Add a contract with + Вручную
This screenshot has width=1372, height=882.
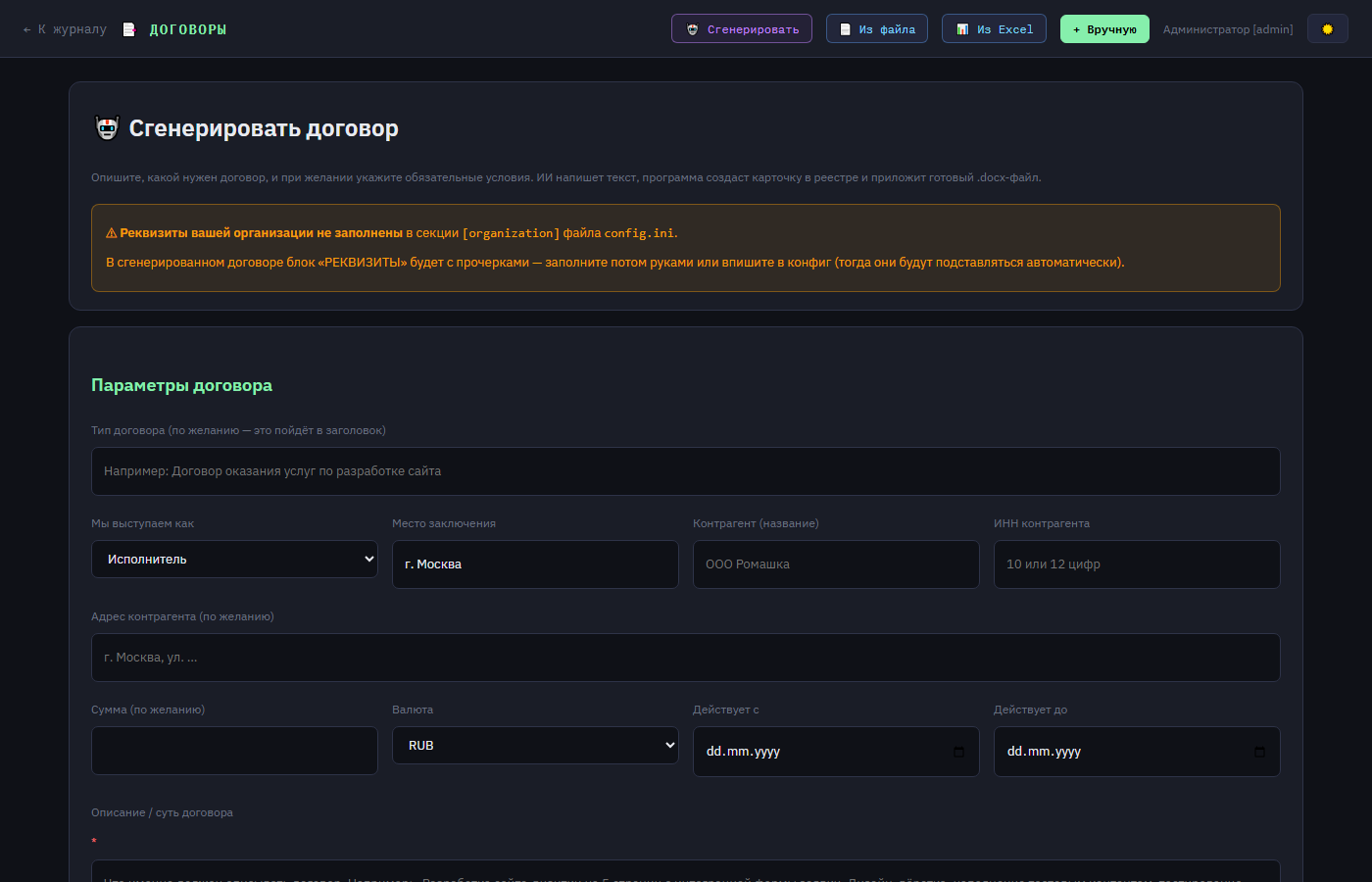[x=1104, y=29]
